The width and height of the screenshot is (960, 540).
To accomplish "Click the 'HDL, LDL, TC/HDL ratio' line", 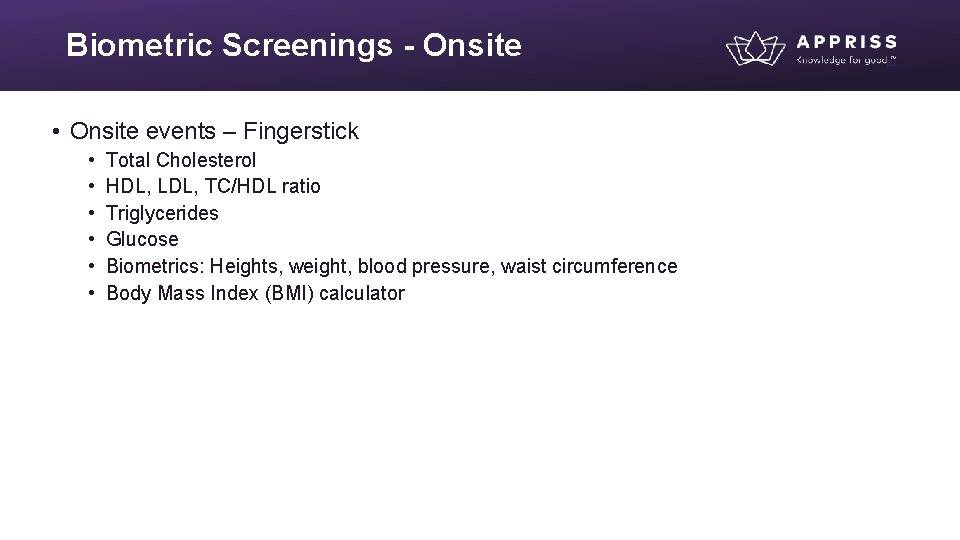I will 213,186.
